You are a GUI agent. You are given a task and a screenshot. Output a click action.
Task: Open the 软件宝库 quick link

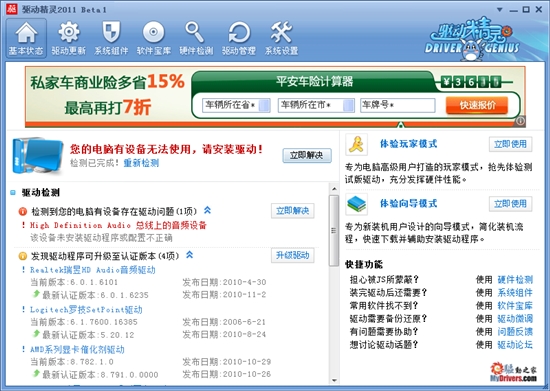pos(515,305)
